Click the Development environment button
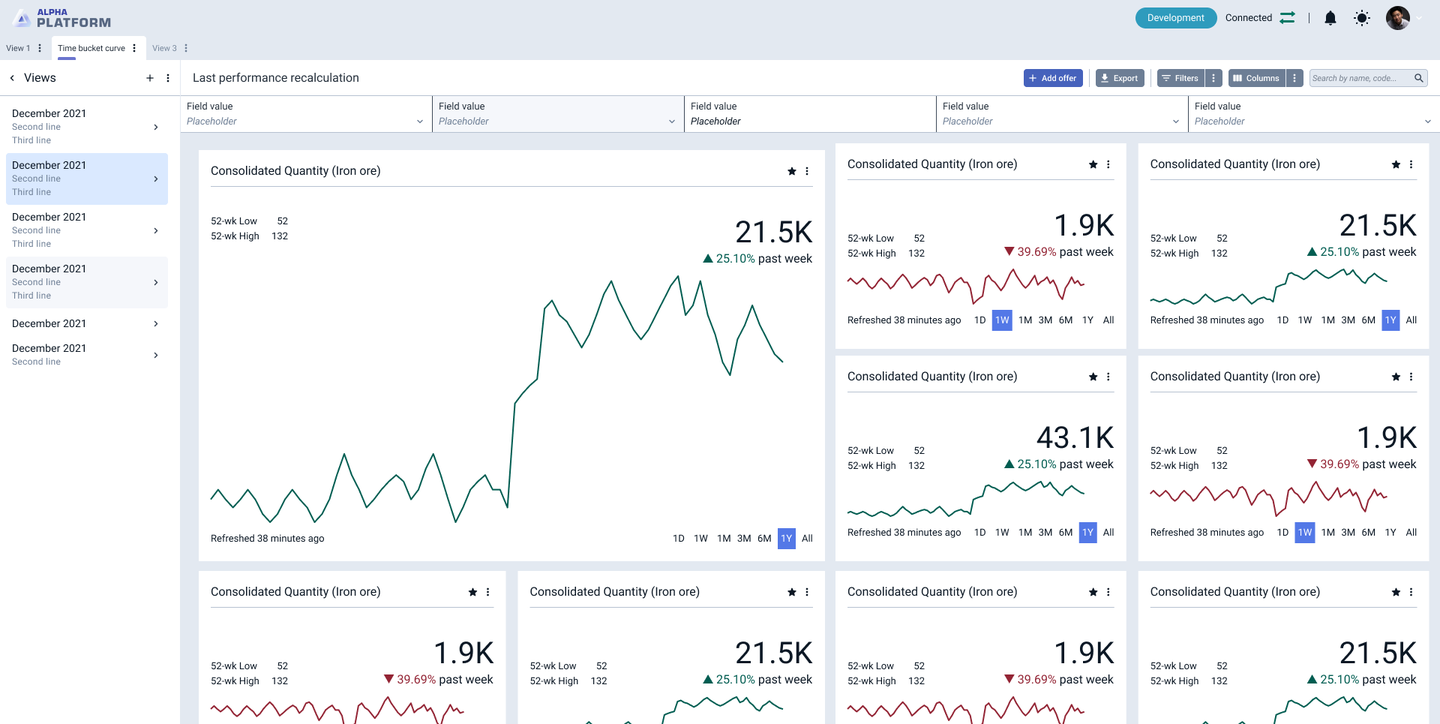The image size is (1440, 724). [1176, 18]
